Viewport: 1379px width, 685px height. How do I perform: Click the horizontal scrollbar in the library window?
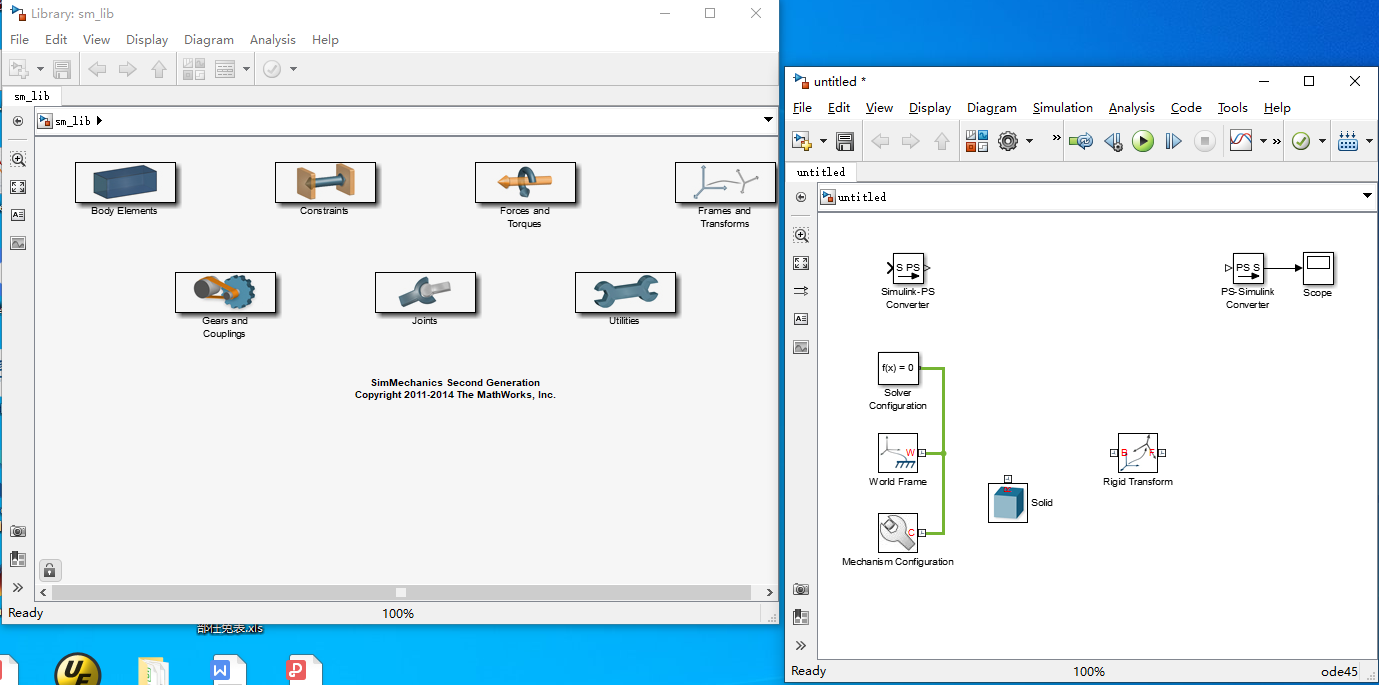400,592
